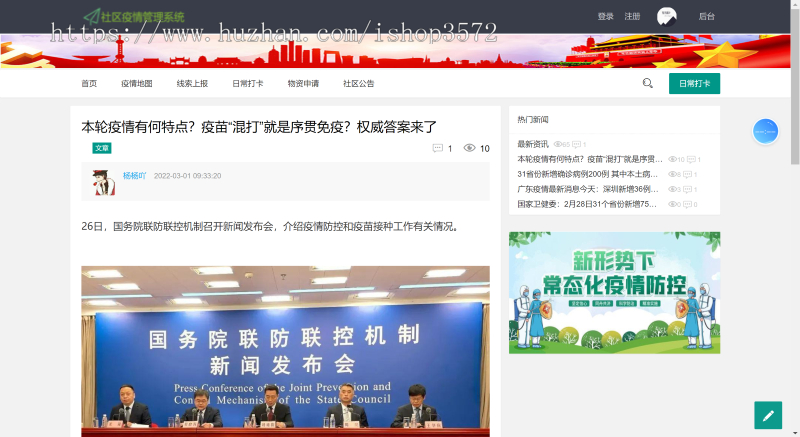
Task: Click the blue circular floating widget
Action: pos(765,132)
